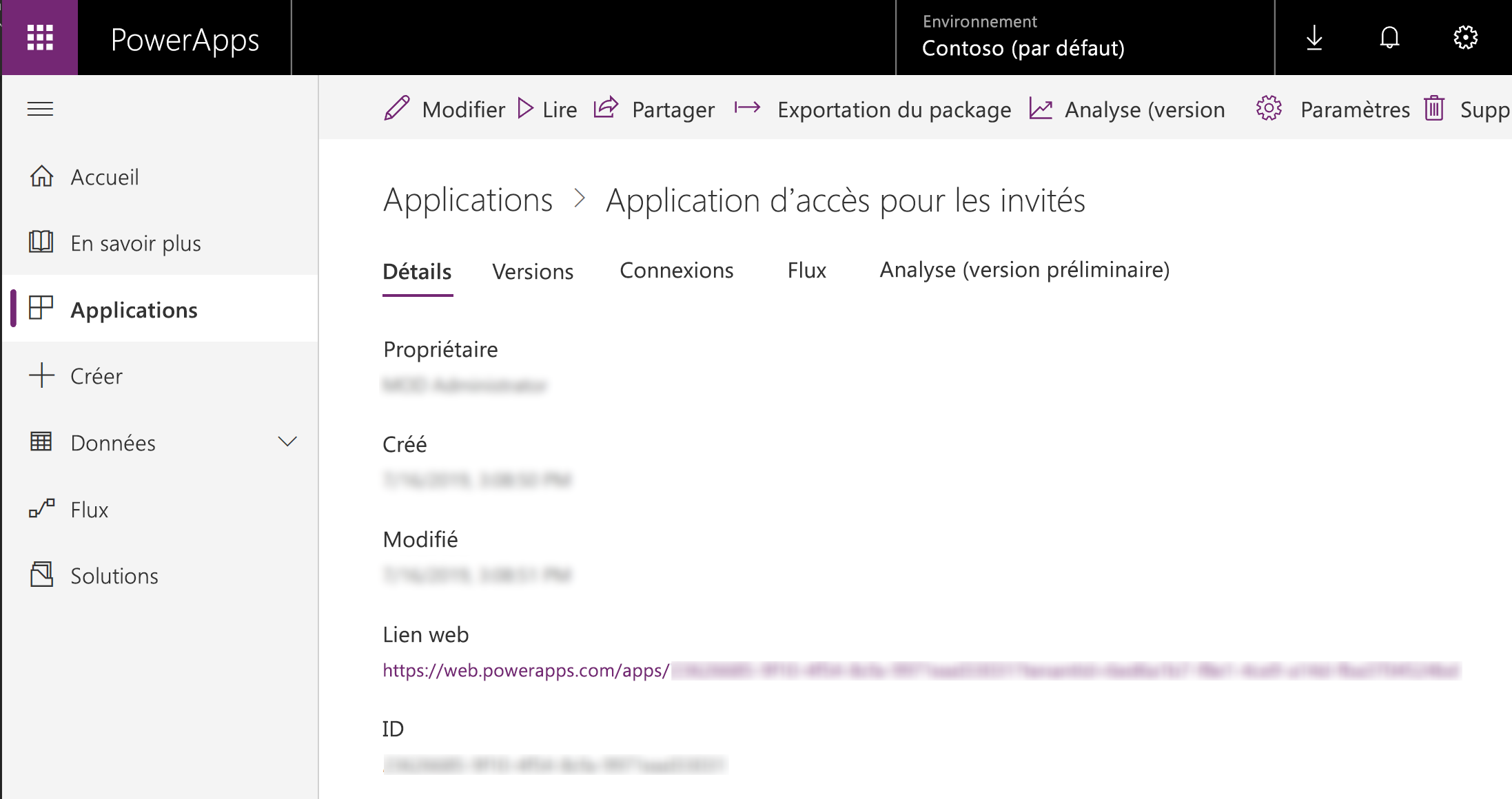
Task: Switch to the Versions tab
Action: click(533, 271)
